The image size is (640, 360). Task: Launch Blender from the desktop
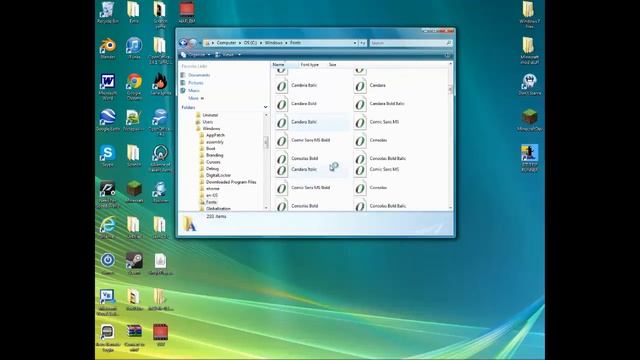pyautogui.click(x=108, y=48)
